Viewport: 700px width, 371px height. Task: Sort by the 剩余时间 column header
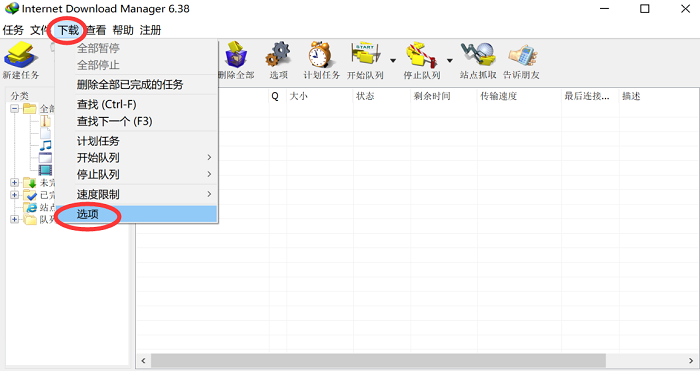[444, 96]
